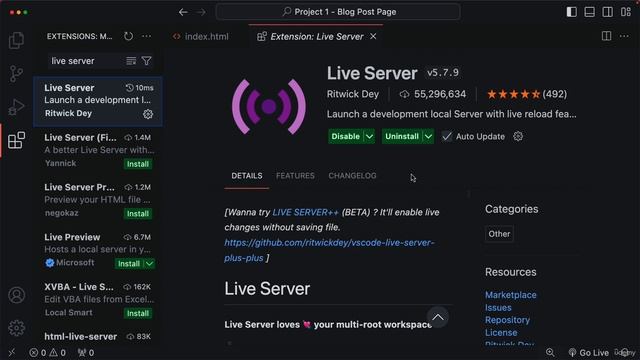Toggle the Auto Update checkbox
The width and height of the screenshot is (640, 360).
[x=447, y=136]
